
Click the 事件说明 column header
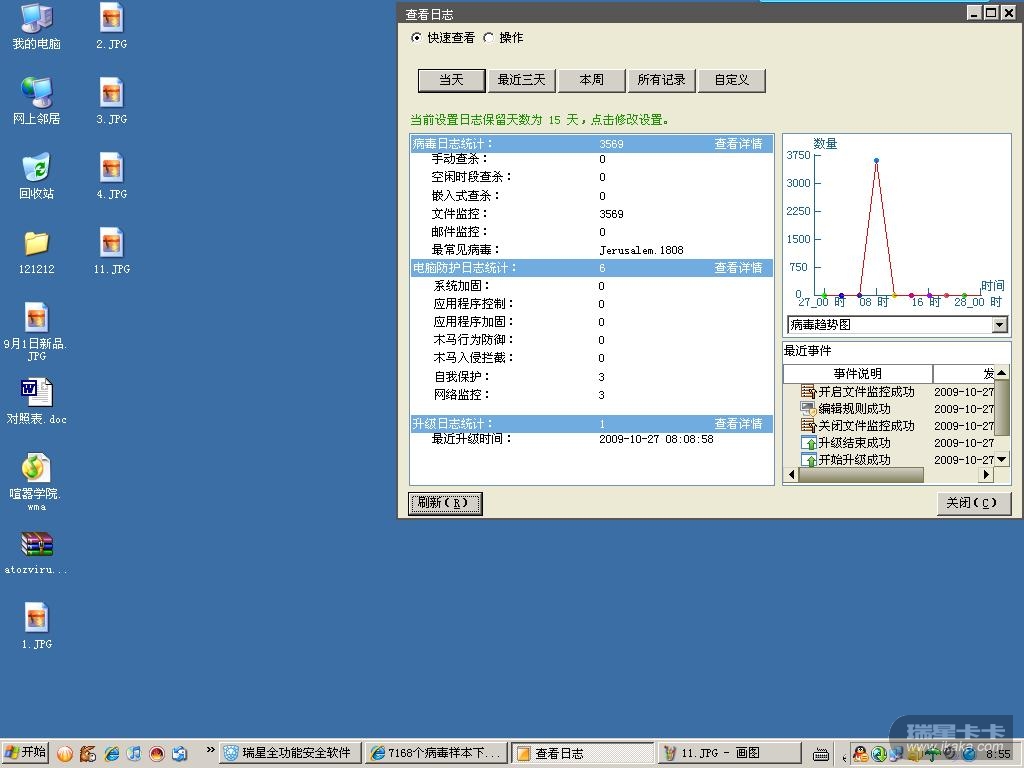857,374
